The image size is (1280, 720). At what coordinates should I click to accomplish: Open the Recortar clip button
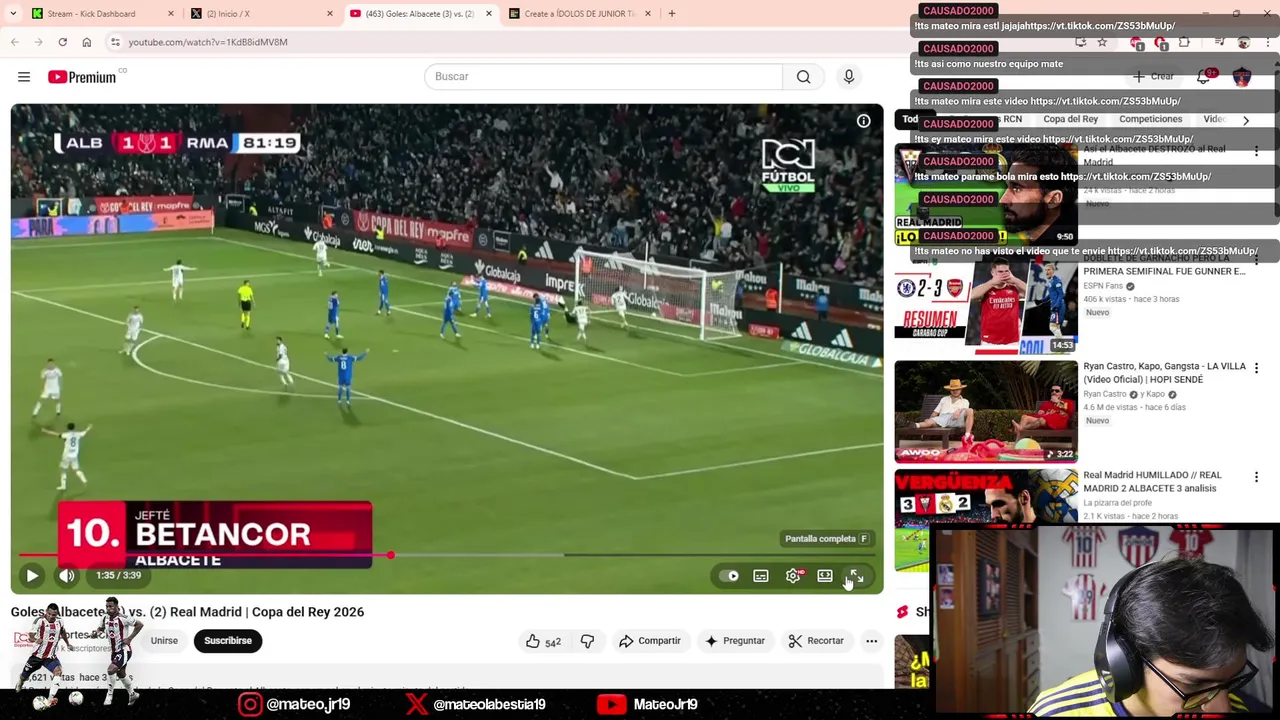point(816,641)
